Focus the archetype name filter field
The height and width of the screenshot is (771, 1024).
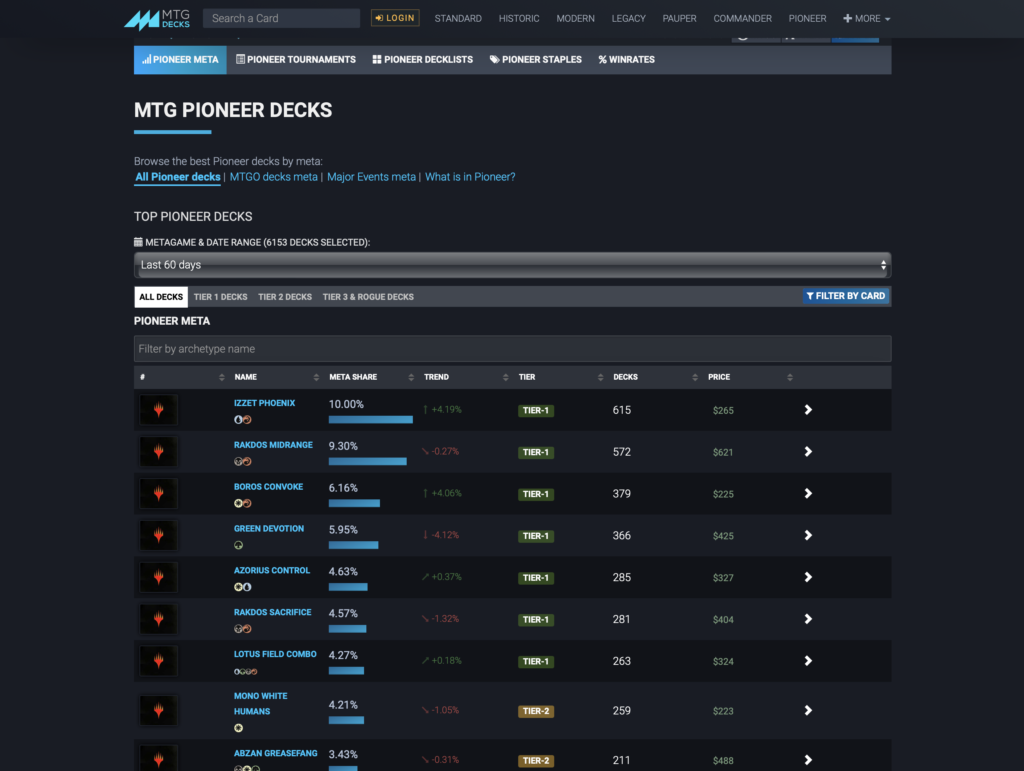[512, 349]
